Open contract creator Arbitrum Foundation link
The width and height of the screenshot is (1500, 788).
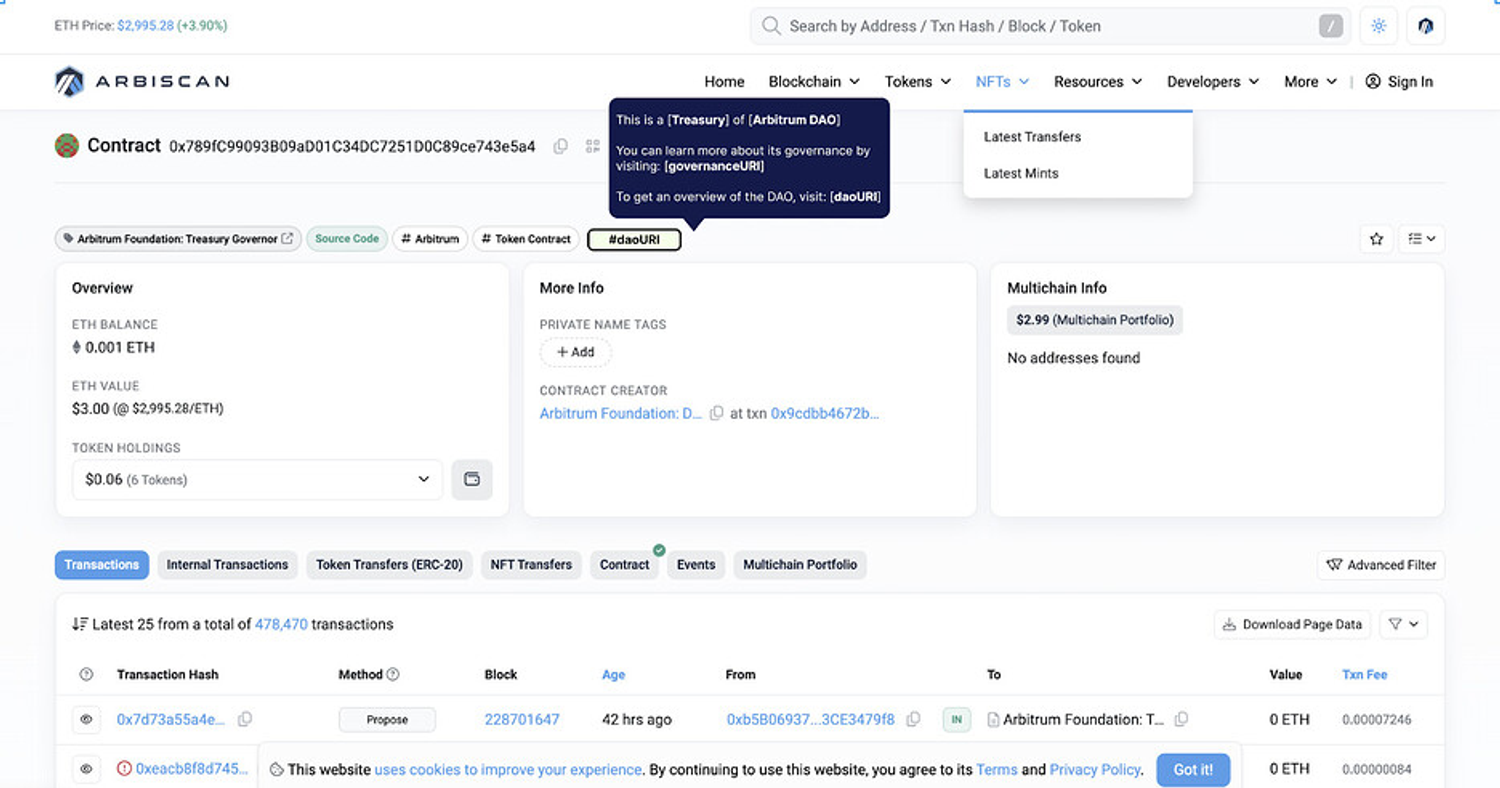621,413
